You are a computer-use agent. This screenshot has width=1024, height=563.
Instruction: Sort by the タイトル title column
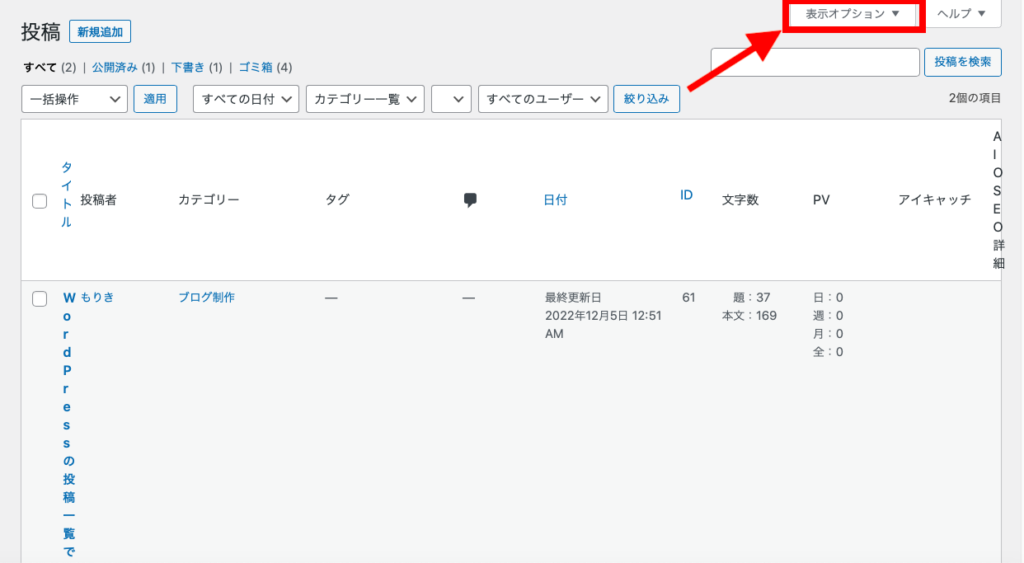(67, 195)
